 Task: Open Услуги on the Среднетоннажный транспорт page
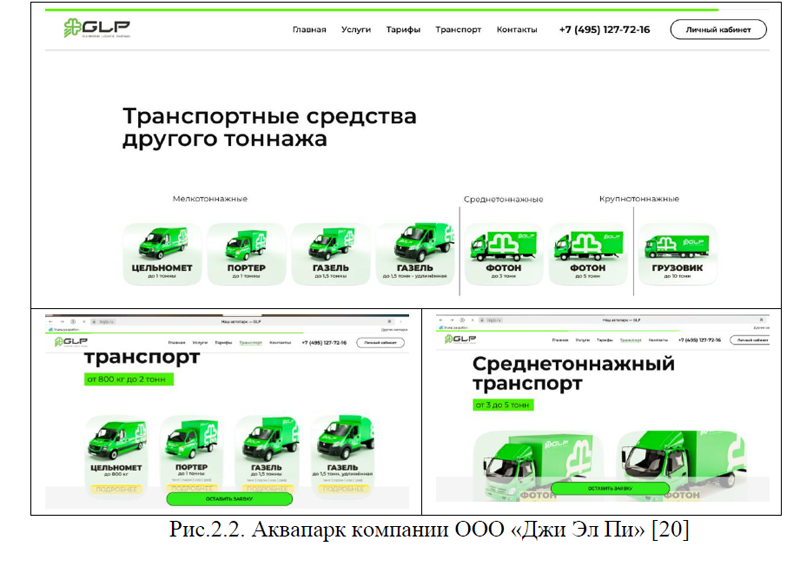point(582,340)
